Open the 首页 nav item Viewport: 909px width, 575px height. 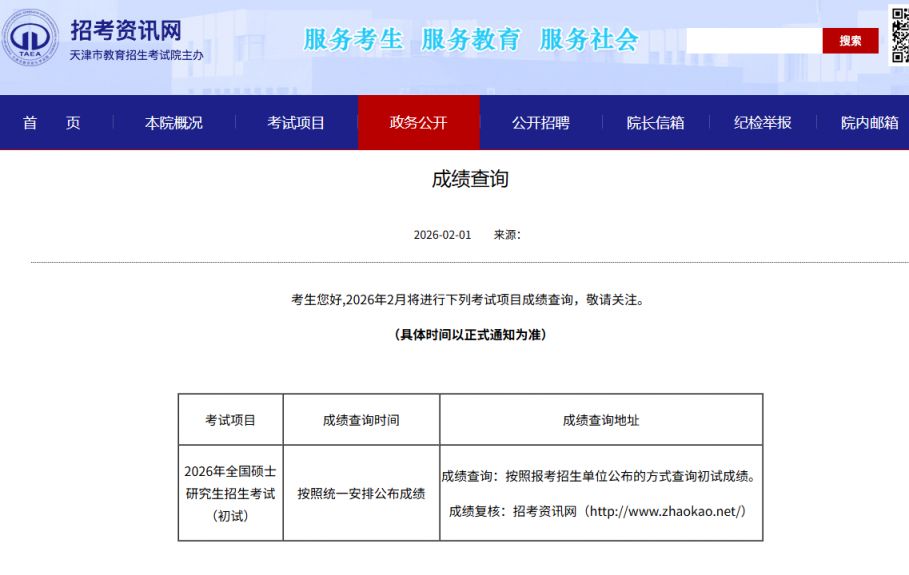[51, 123]
